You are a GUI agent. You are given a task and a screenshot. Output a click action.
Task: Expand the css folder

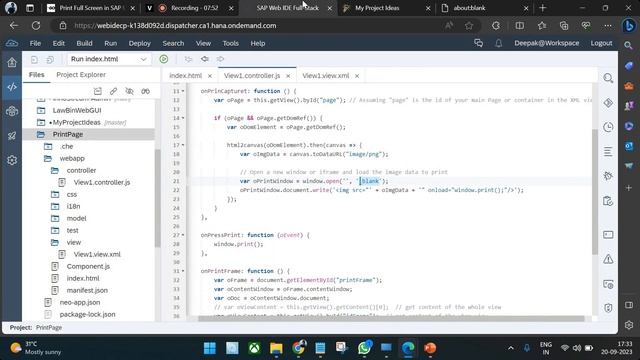[55, 194]
